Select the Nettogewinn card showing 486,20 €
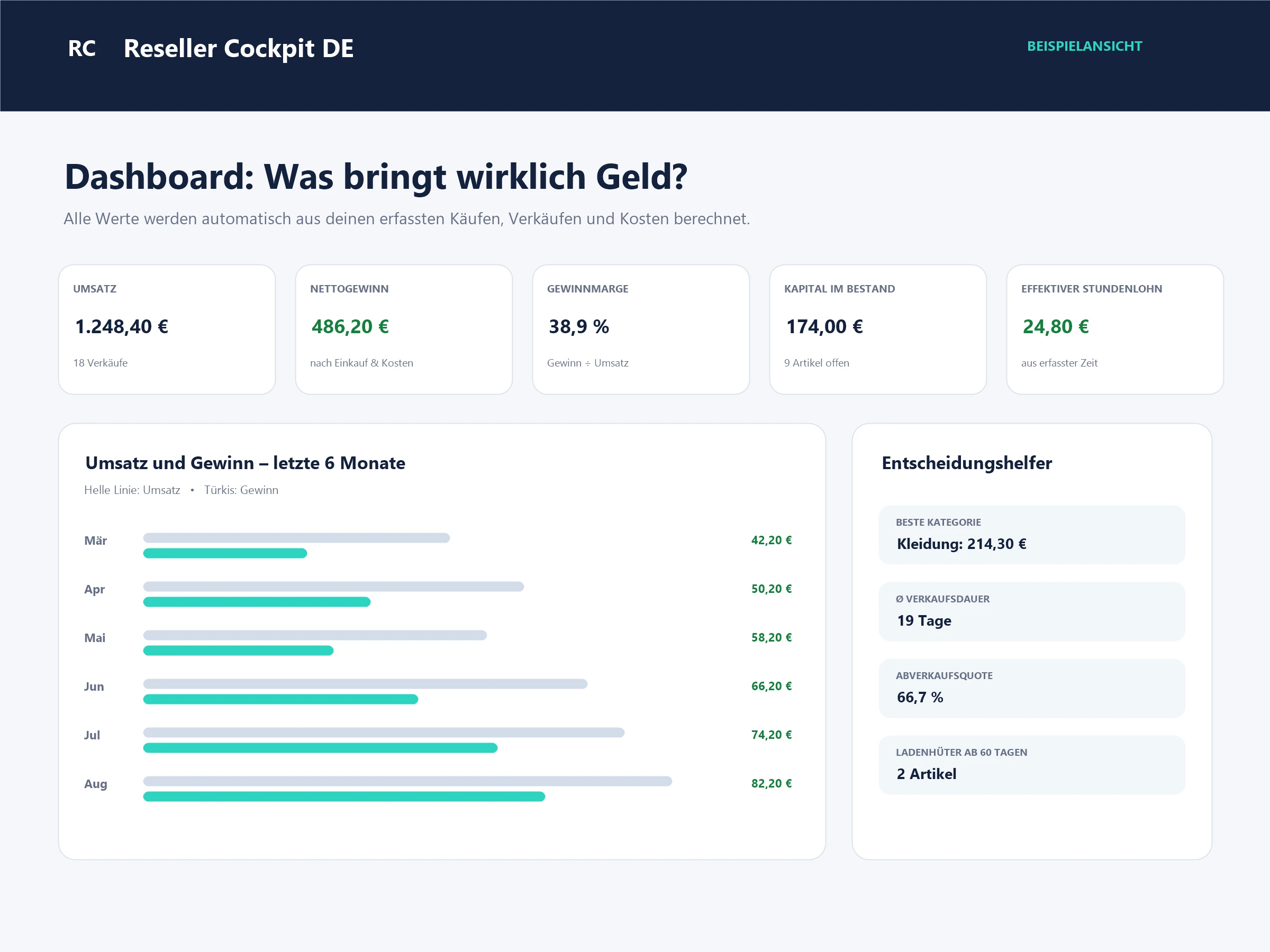 [404, 329]
